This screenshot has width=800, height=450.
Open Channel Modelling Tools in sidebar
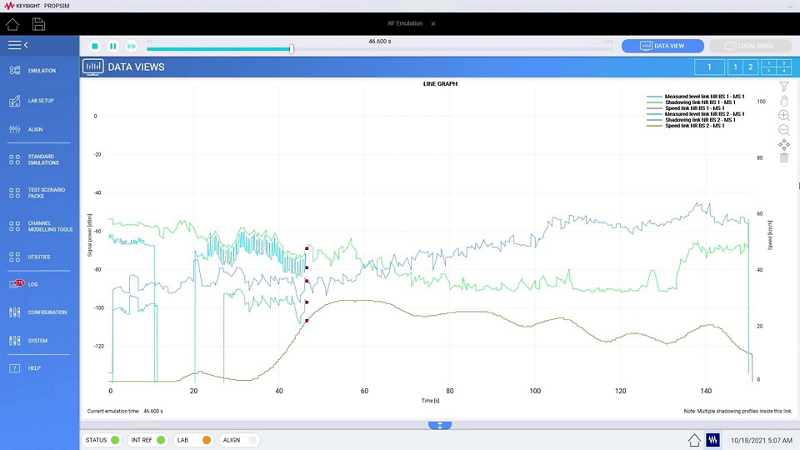tap(39, 227)
